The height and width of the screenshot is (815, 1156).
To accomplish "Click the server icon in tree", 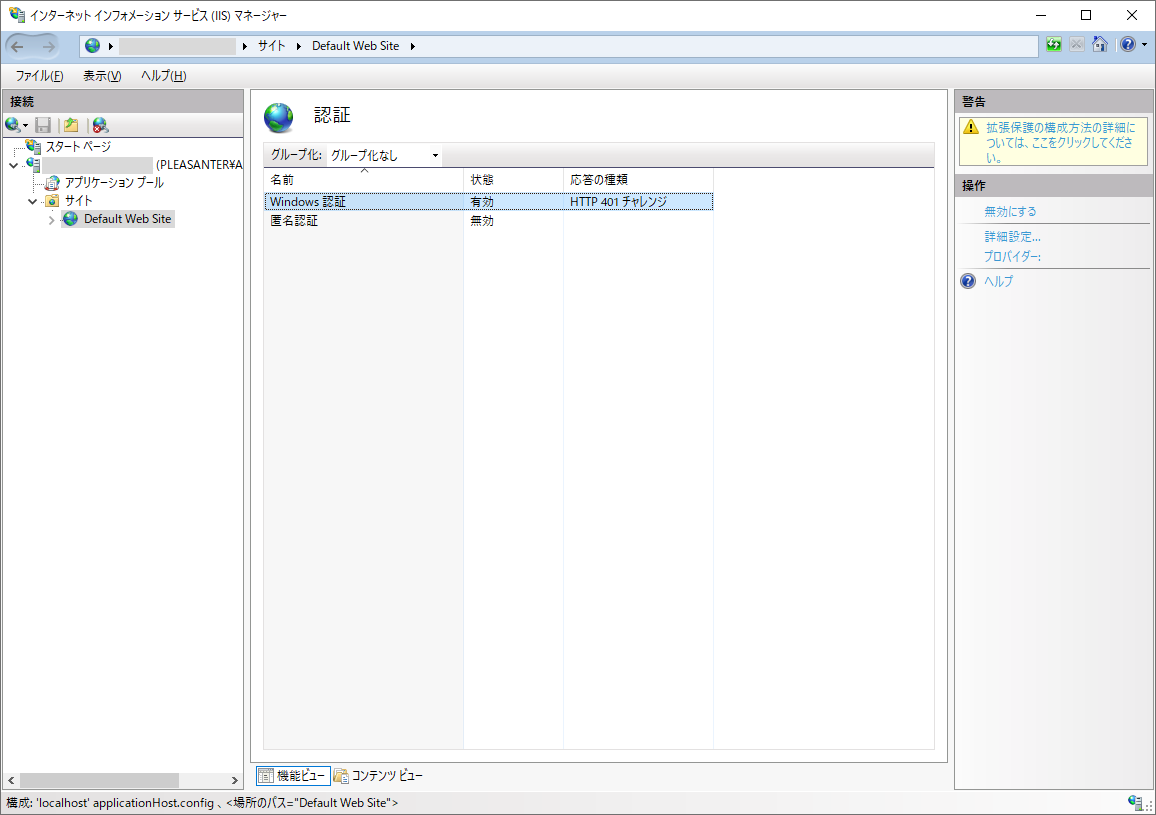I will 33,164.
